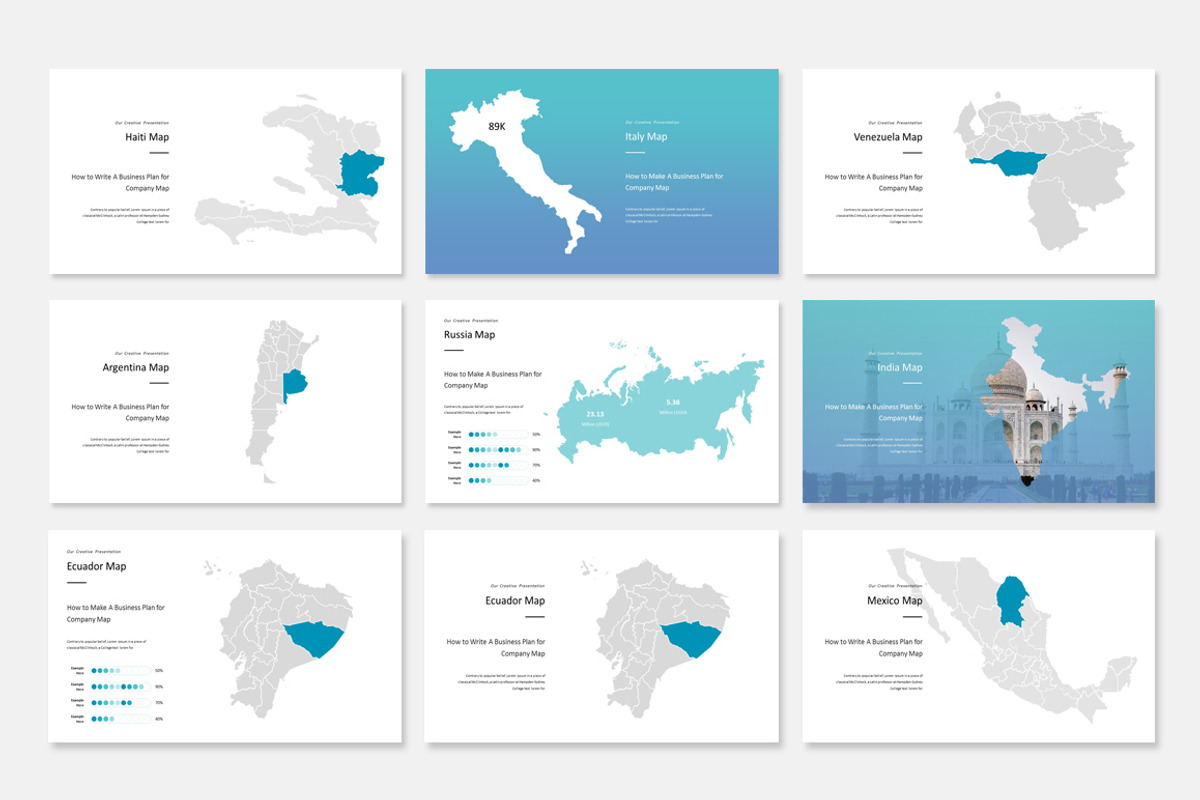Click the 70% dot progress bar on Russia slide
Viewport: 1200px width, 800px height.
click(x=497, y=465)
